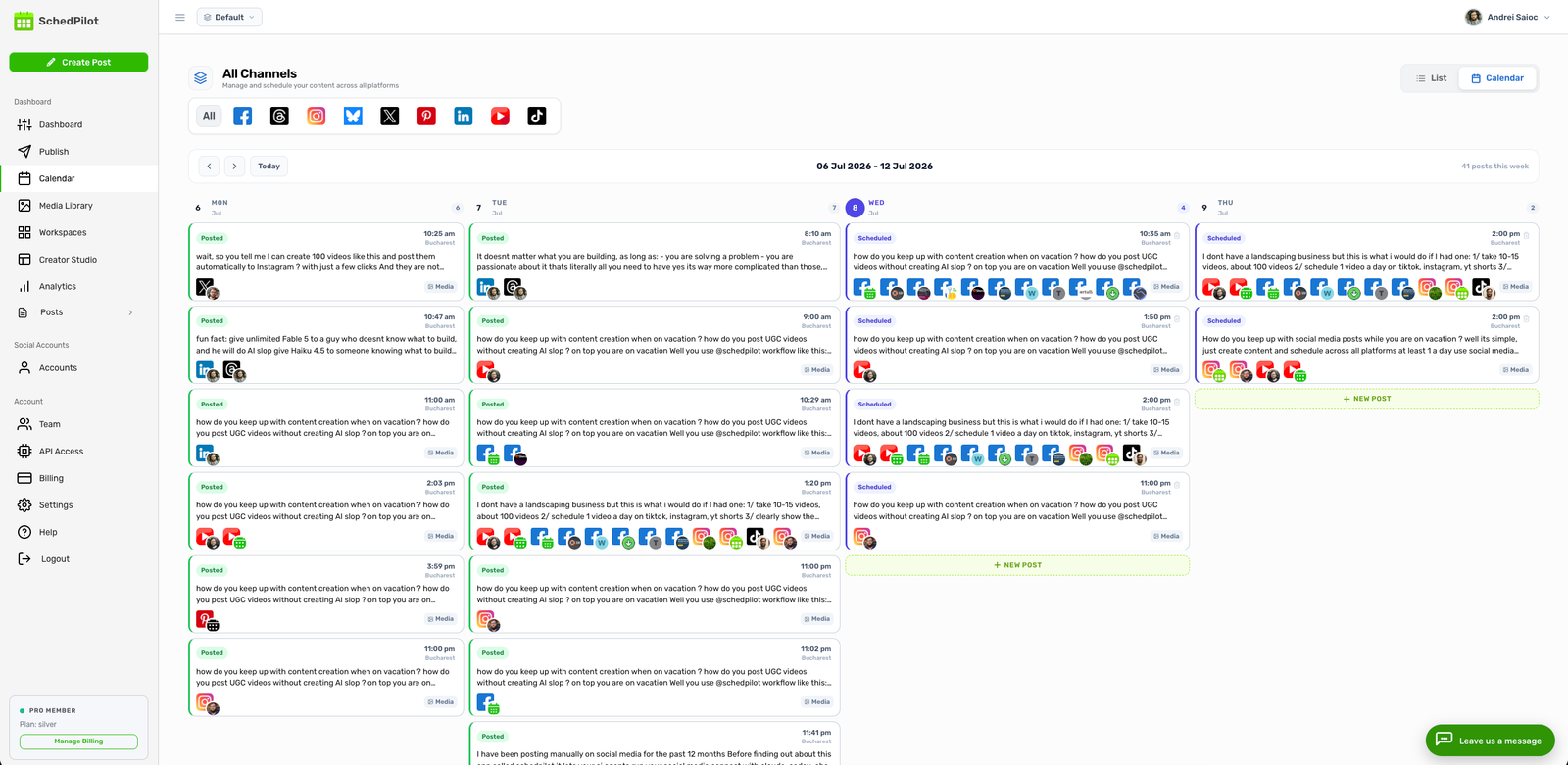Click "41 posts this week" text
1568x765 pixels.
pyautogui.click(x=1494, y=167)
